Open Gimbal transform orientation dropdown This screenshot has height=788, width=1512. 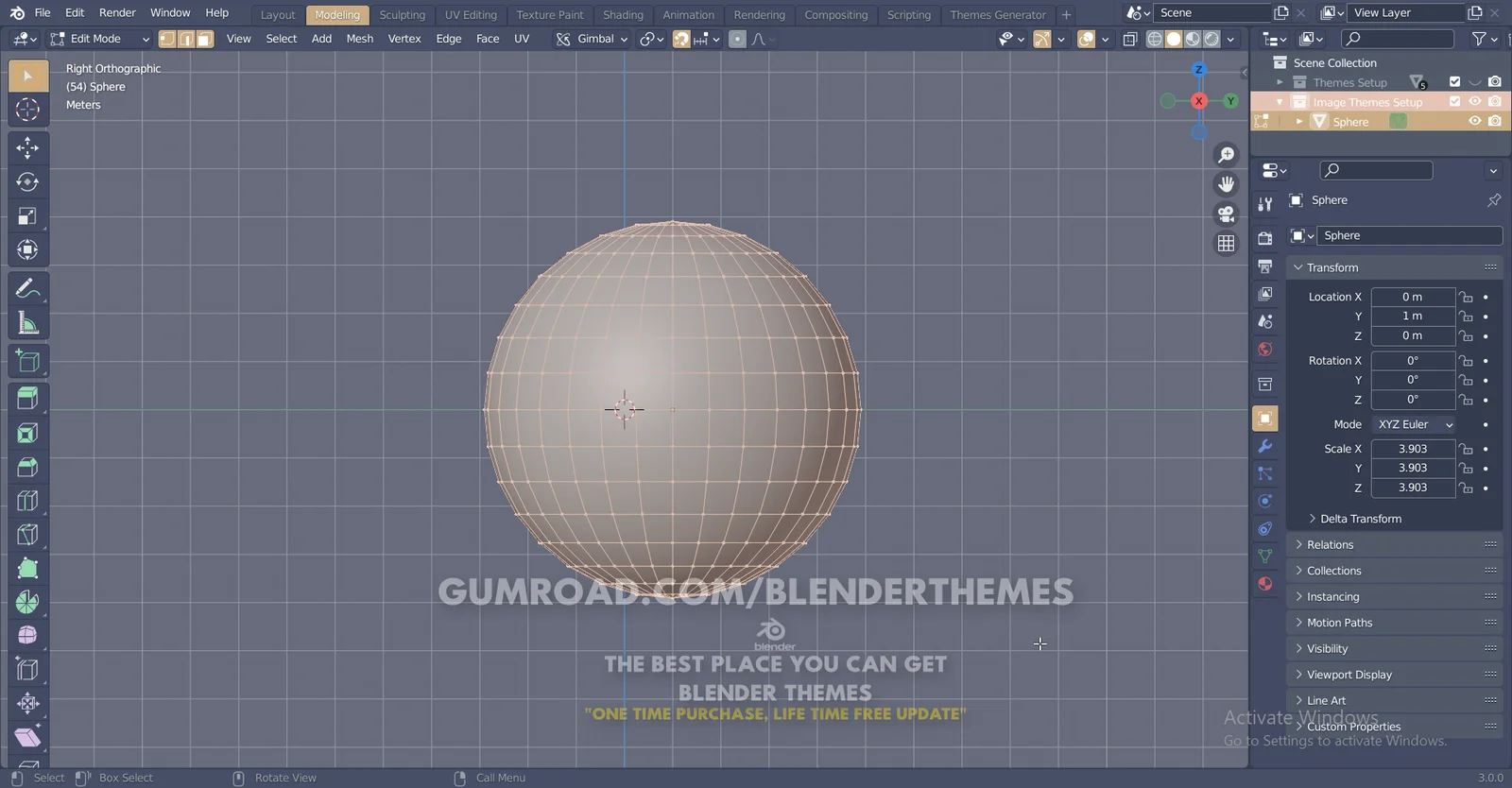(x=593, y=39)
